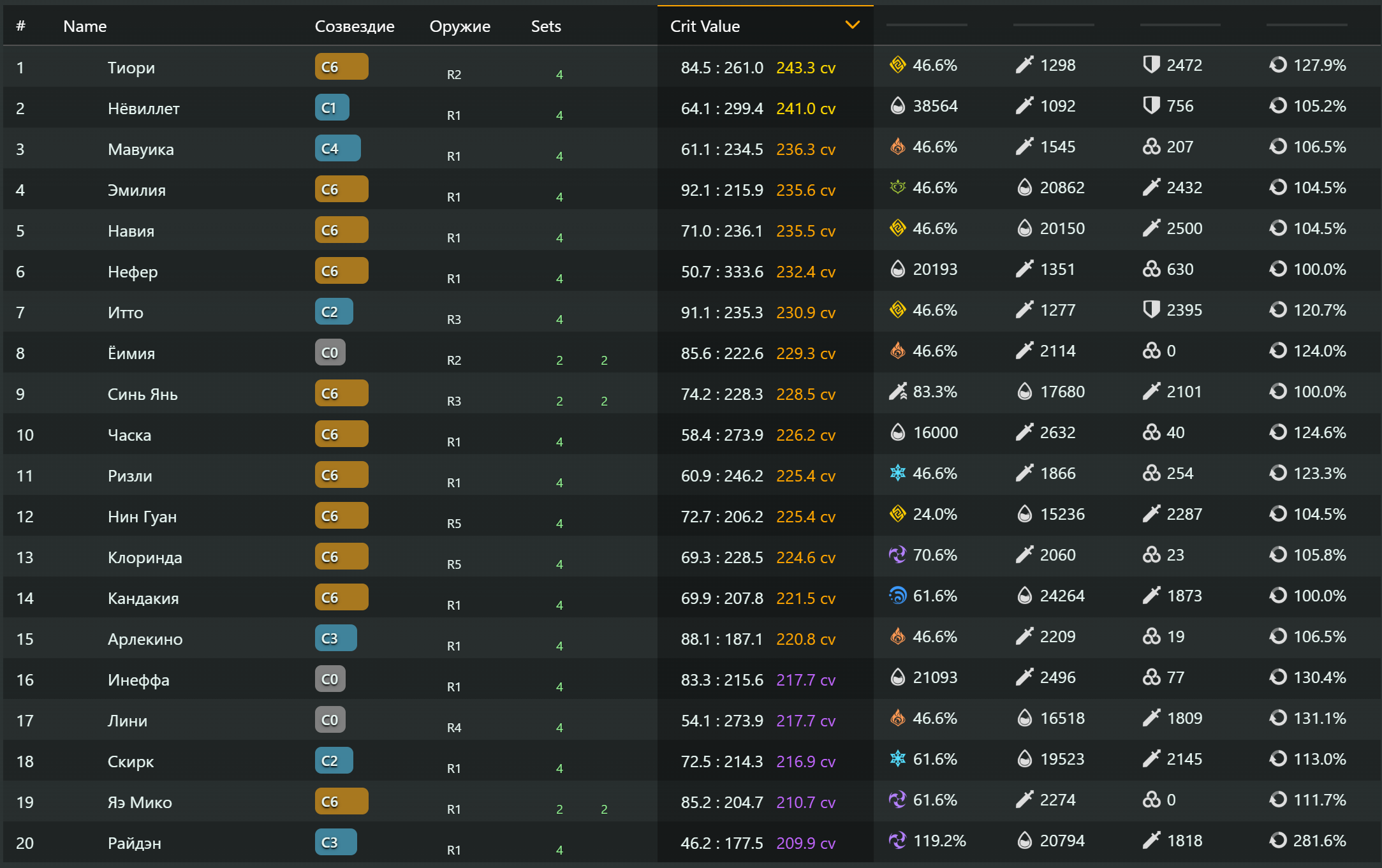The height and width of the screenshot is (868, 1382).
Task: Expand the Crit Value sort chevron
Action: pos(852,26)
